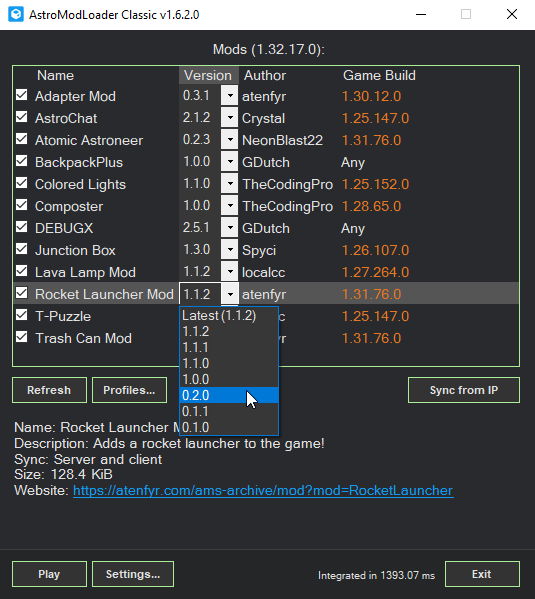This screenshot has width=535, height=599.
Task: Select the Lava Lamp Mod name
Action: tap(85, 272)
